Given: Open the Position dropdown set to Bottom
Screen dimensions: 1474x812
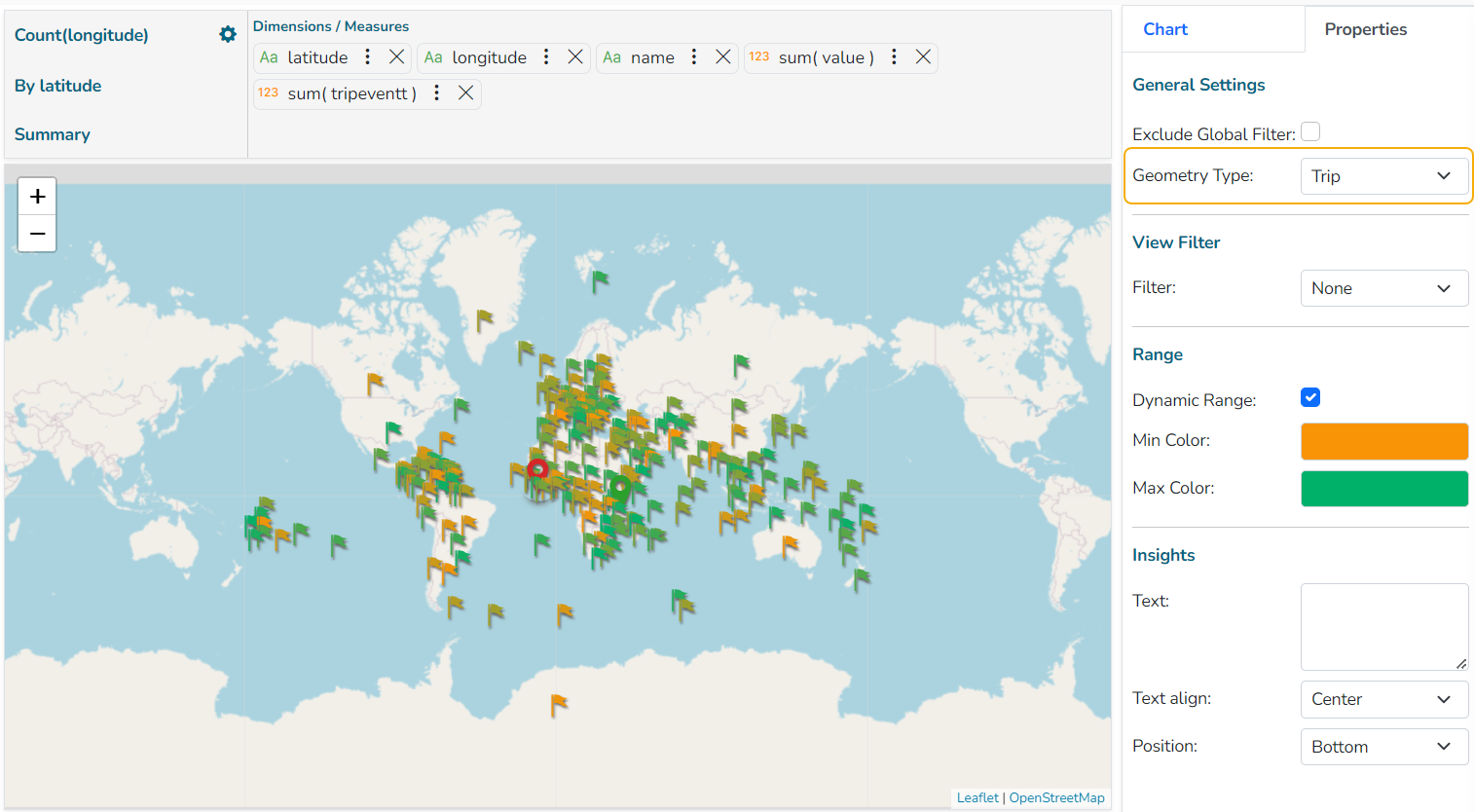Looking at the screenshot, I should coord(1383,747).
